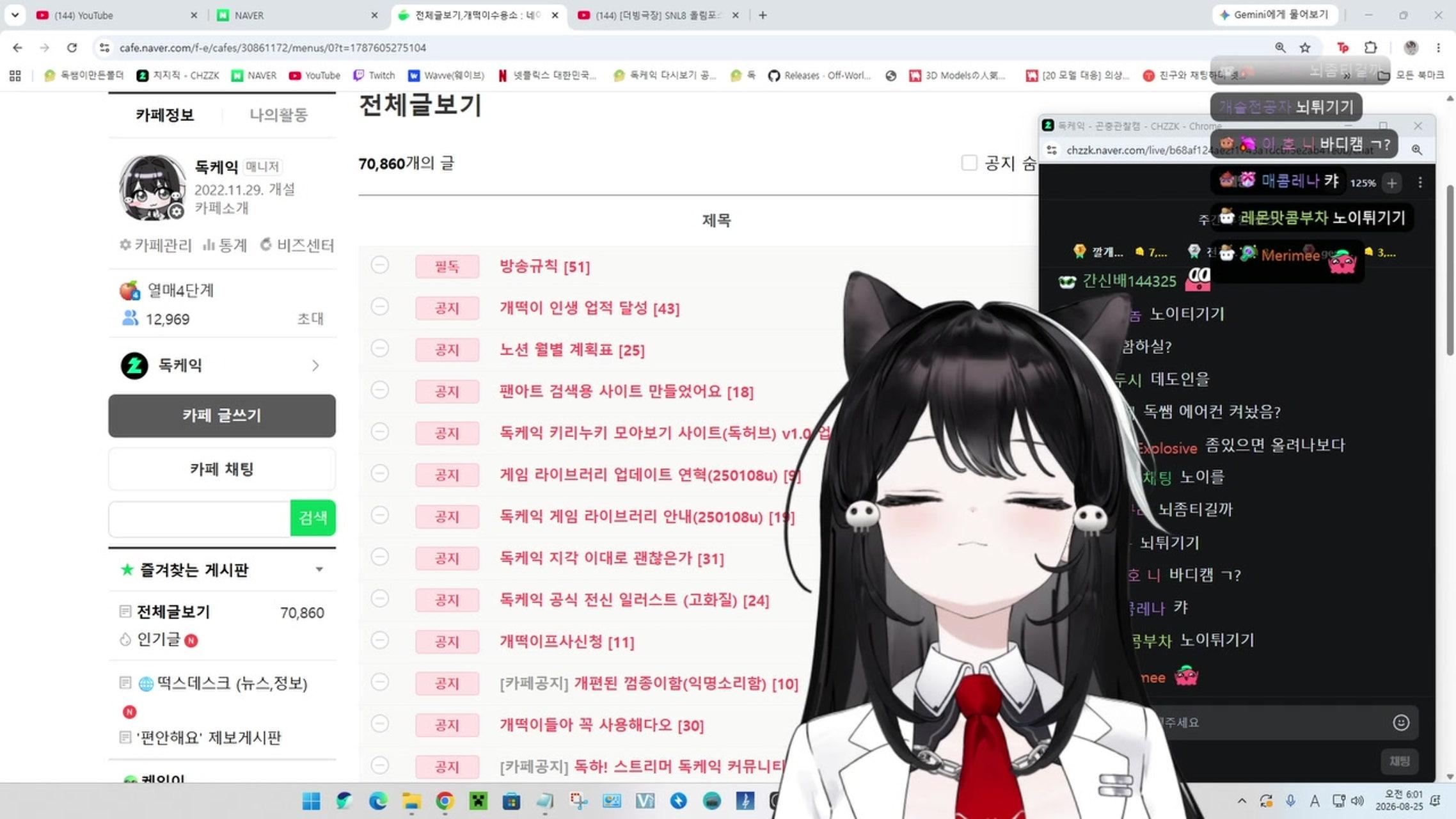Open the bookmarks bar apps grid
This screenshot has width=1456, height=819.
15,76
